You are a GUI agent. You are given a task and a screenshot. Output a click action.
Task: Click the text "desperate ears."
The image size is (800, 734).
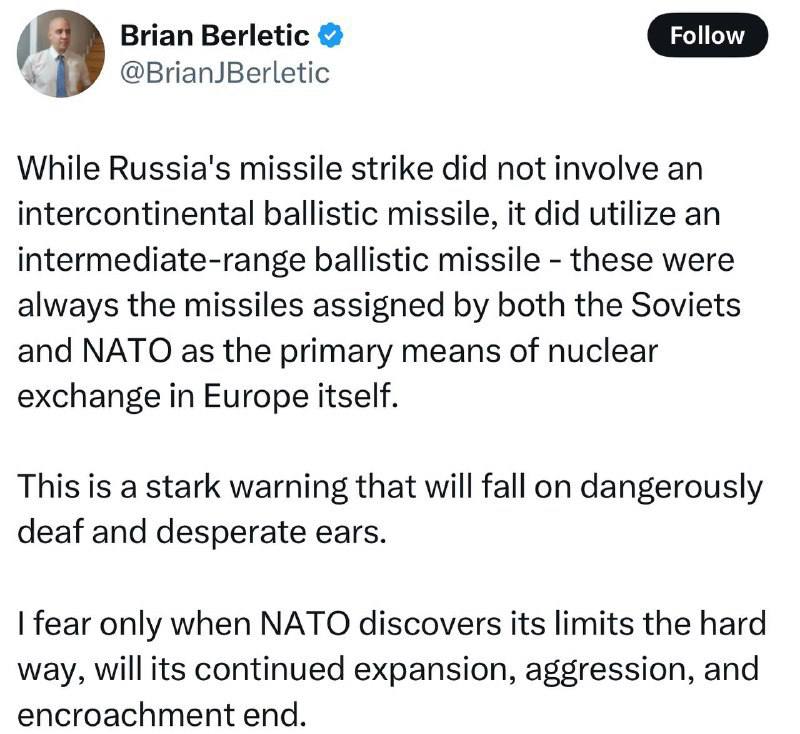pos(270,532)
